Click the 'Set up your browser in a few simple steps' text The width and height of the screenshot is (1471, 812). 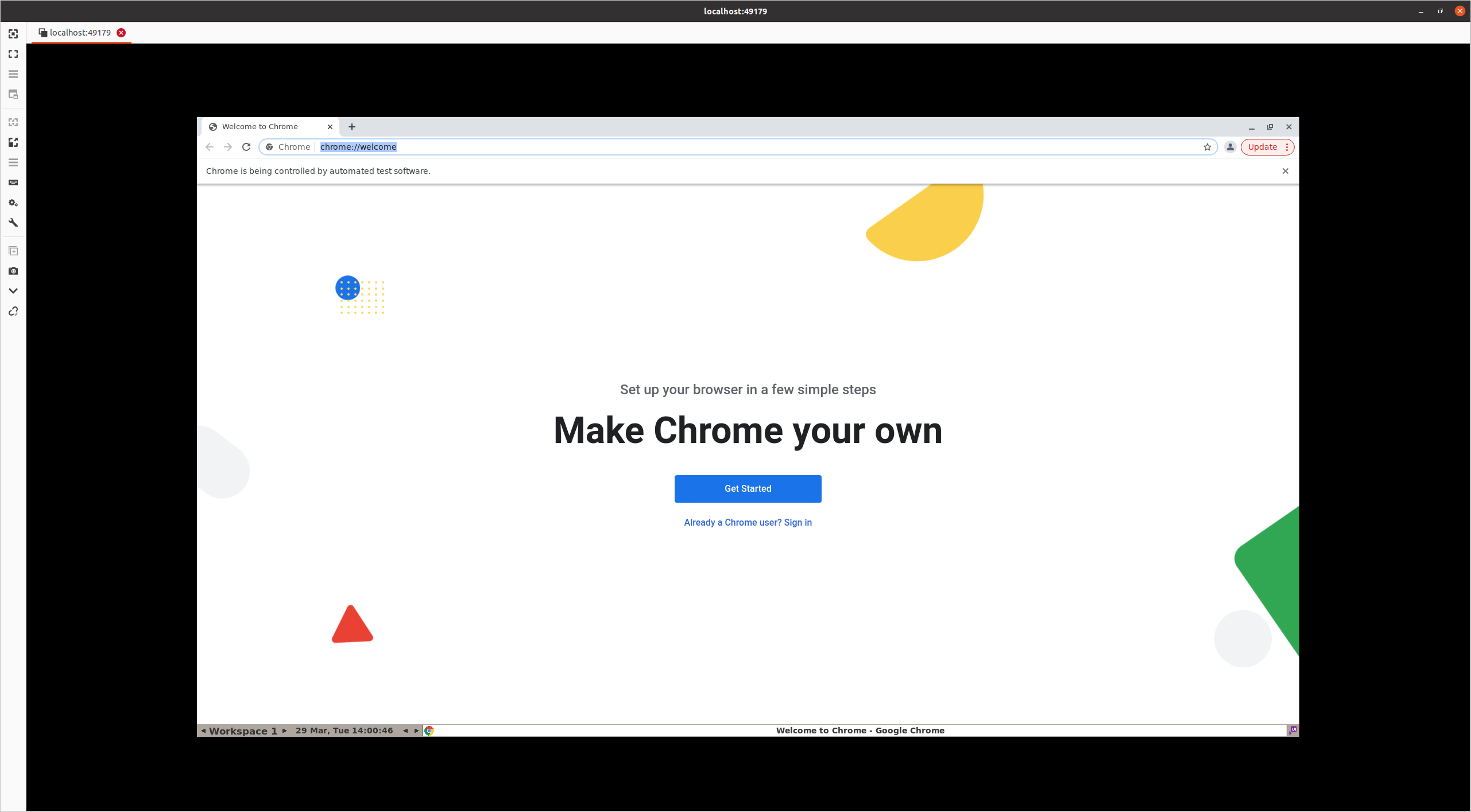click(x=748, y=390)
